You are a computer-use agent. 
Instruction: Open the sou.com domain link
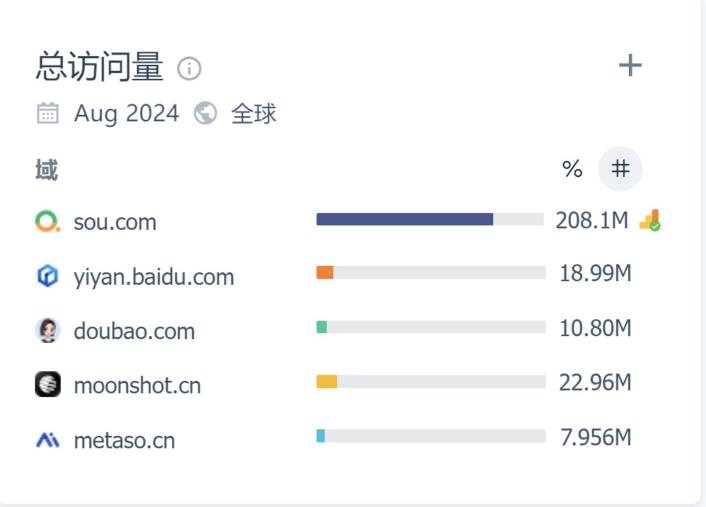click(x=115, y=222)
